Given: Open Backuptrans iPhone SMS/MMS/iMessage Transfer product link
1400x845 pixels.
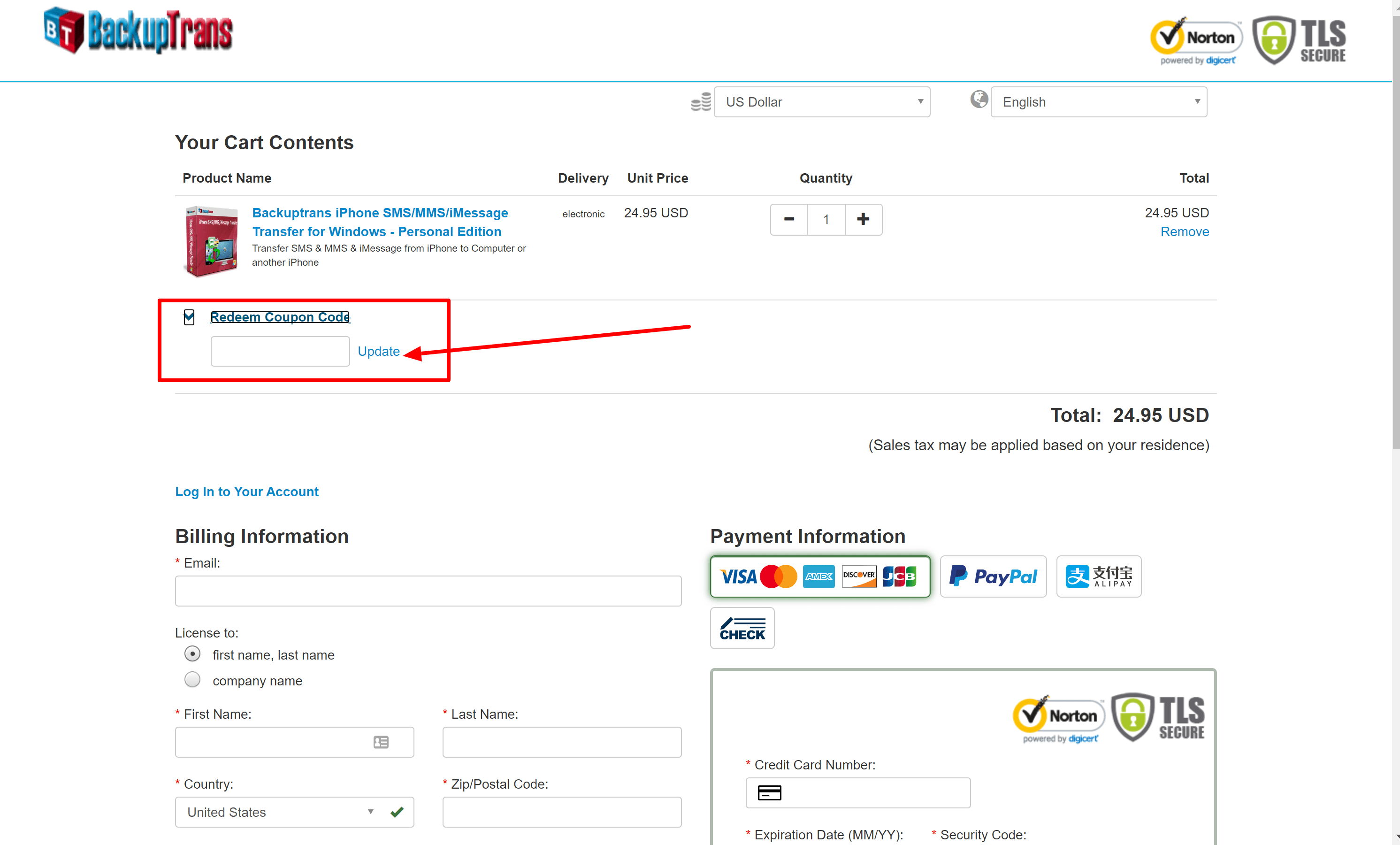Looking at the screenshot, I should click(x=380, y=222).
